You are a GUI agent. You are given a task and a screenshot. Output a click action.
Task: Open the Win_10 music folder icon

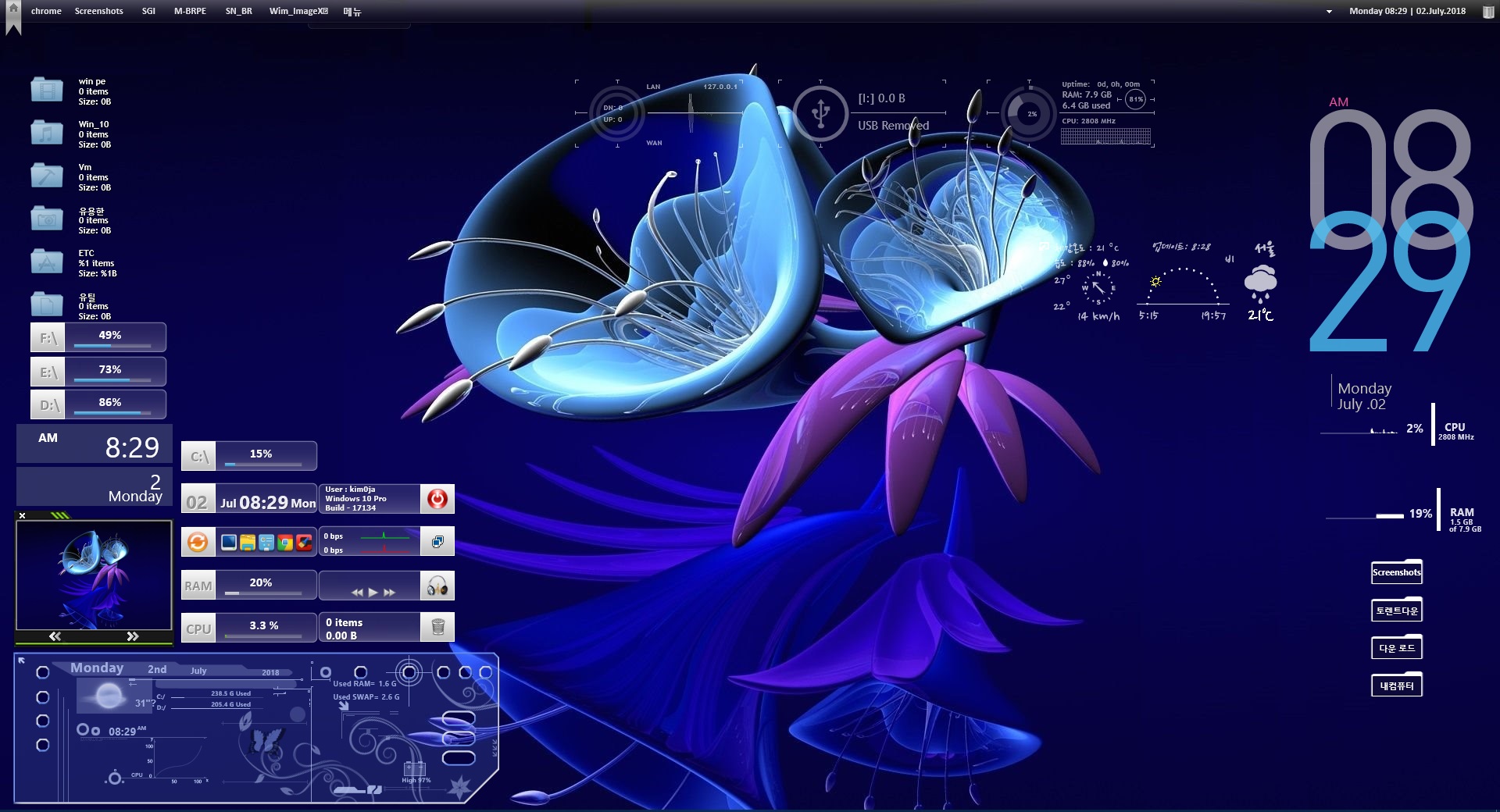point(47,134)
